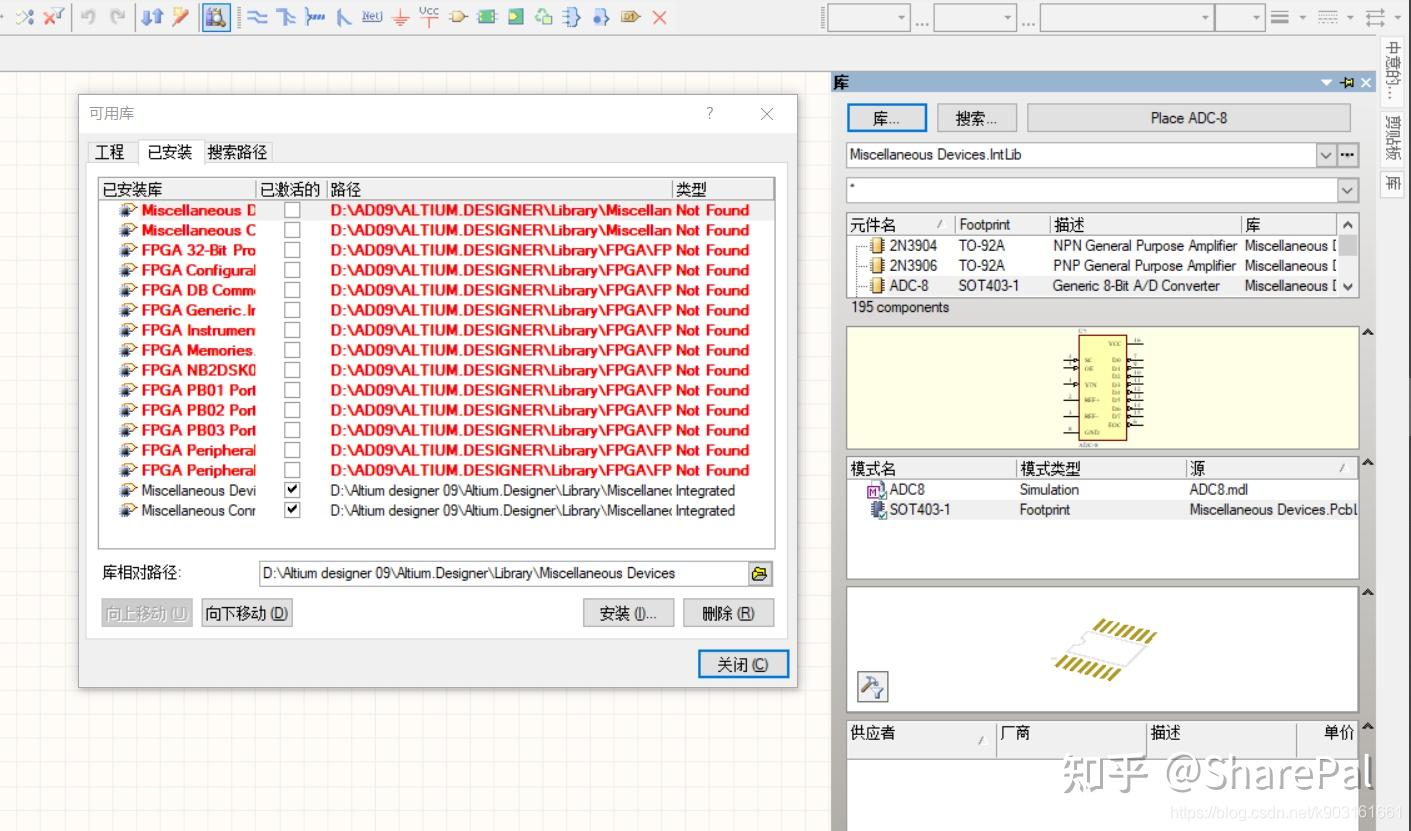Click the 安装 button in the dialog

point(628,612)
